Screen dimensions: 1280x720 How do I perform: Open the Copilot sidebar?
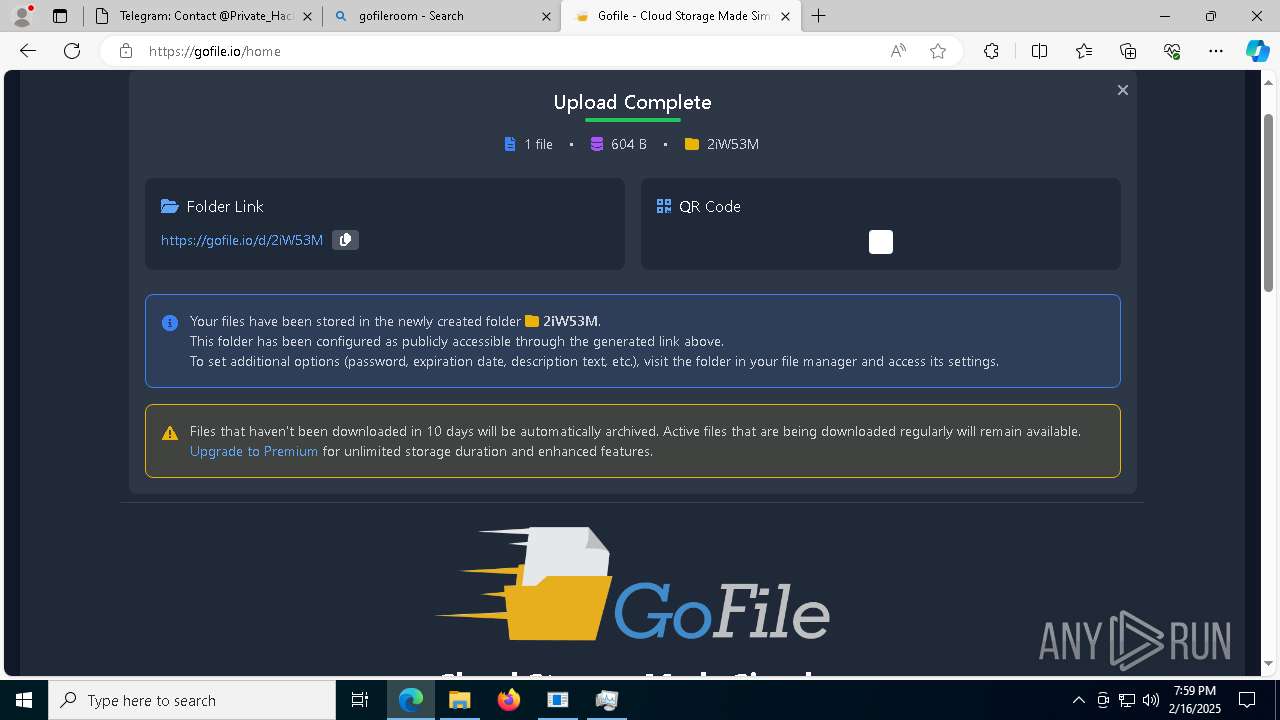(x=1257, y=51)
